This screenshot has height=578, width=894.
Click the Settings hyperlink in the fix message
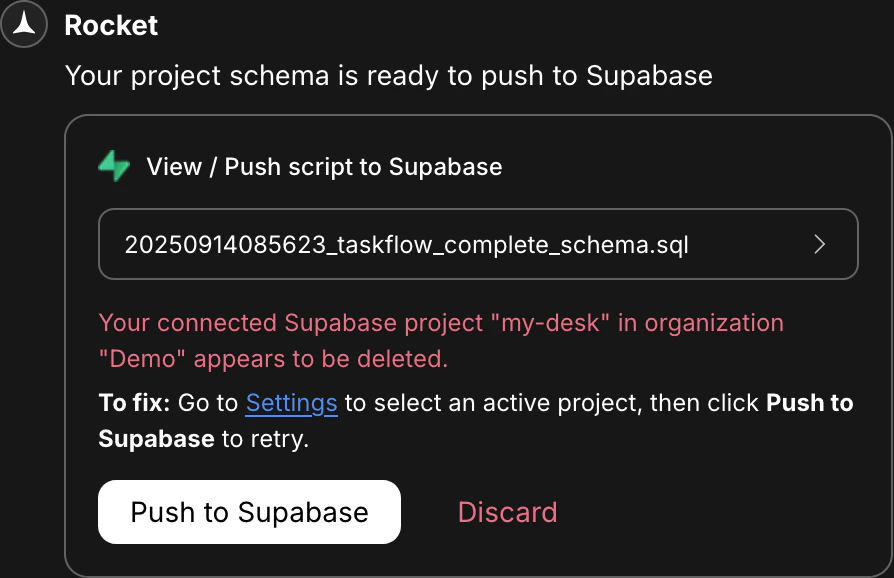[x=290, y=403]
